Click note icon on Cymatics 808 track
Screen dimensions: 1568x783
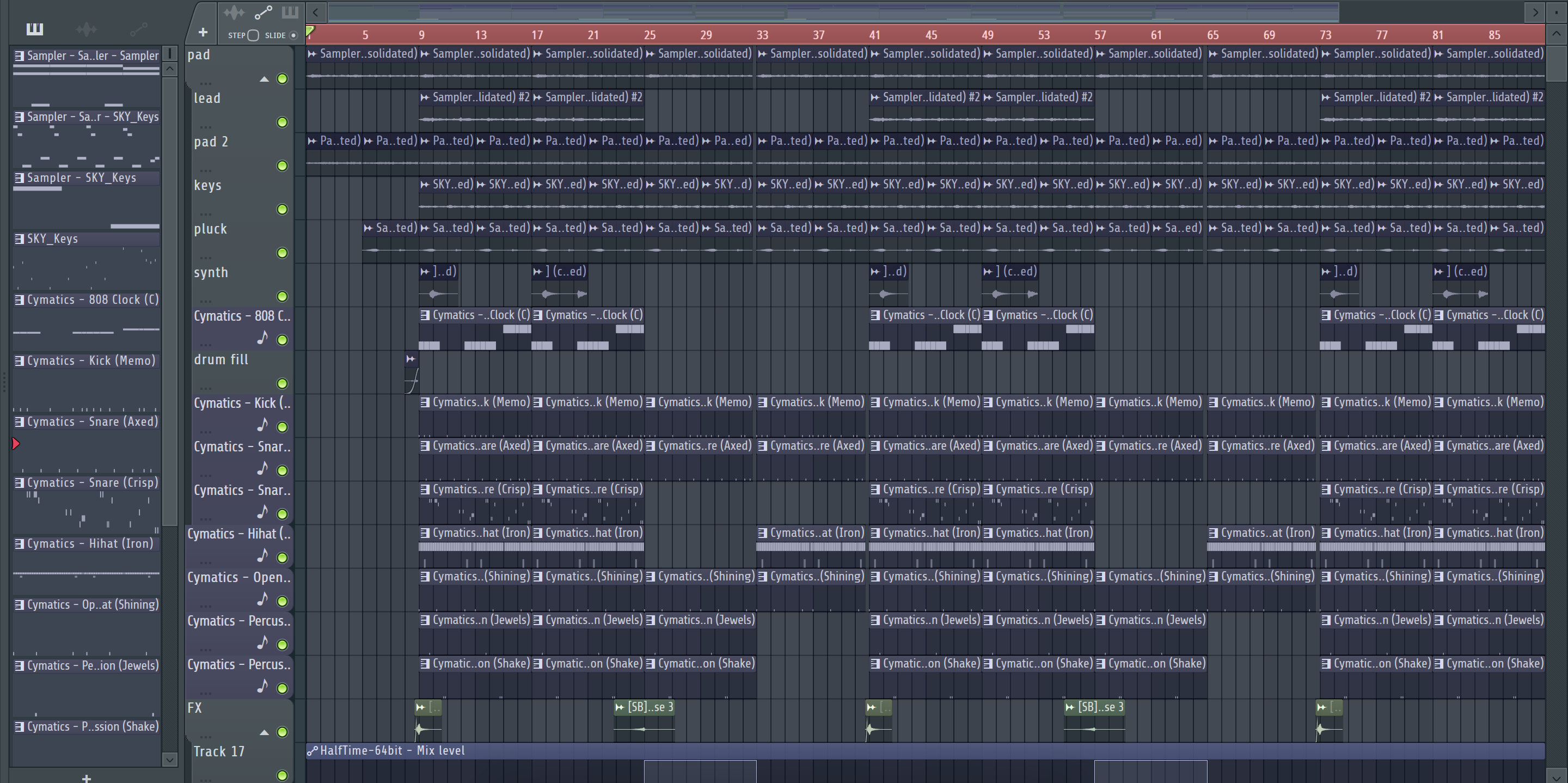[262, 337]
